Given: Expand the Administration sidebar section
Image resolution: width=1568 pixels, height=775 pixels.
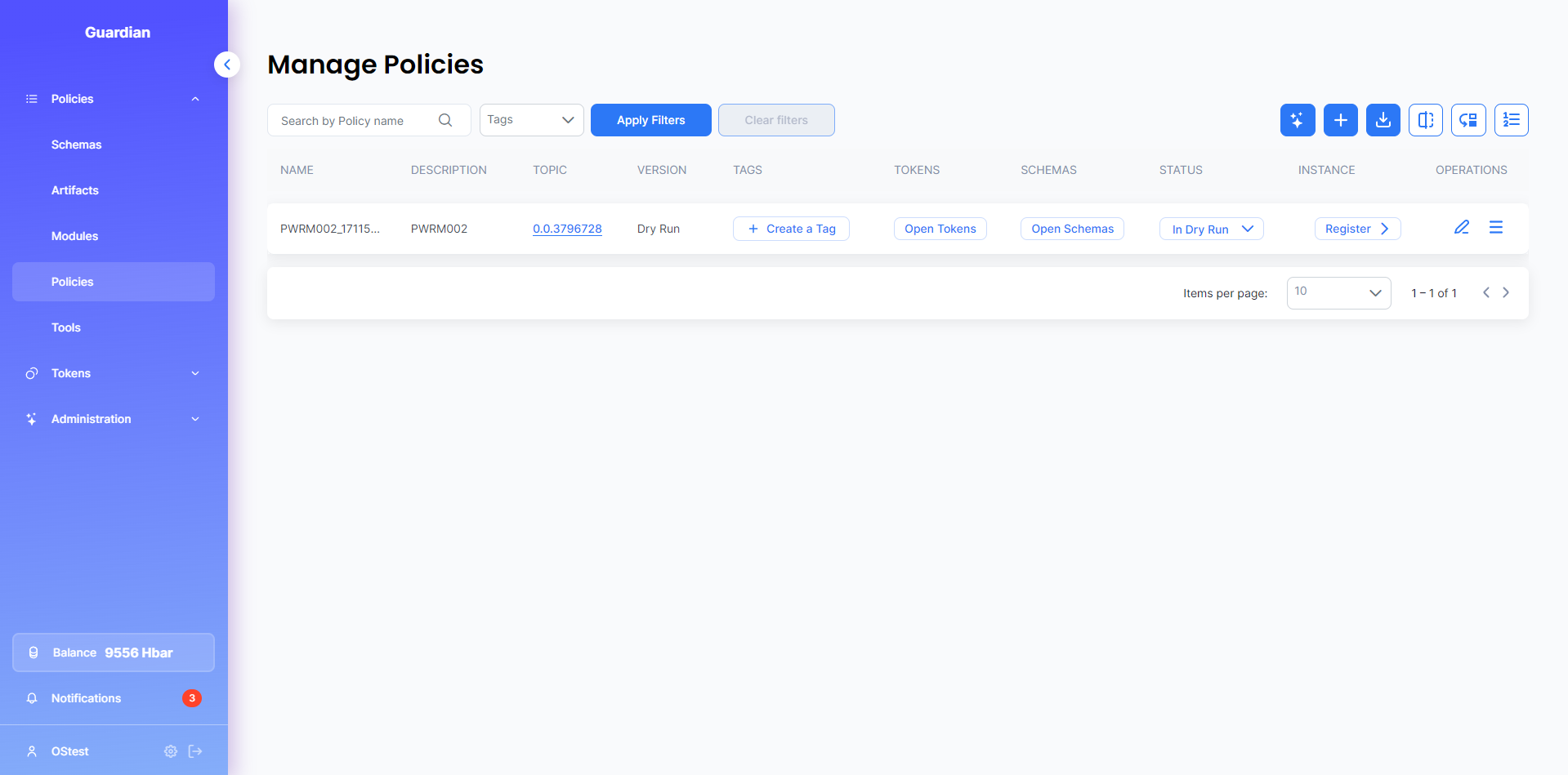Looking at the screenshot, I should tap(113, 419).
